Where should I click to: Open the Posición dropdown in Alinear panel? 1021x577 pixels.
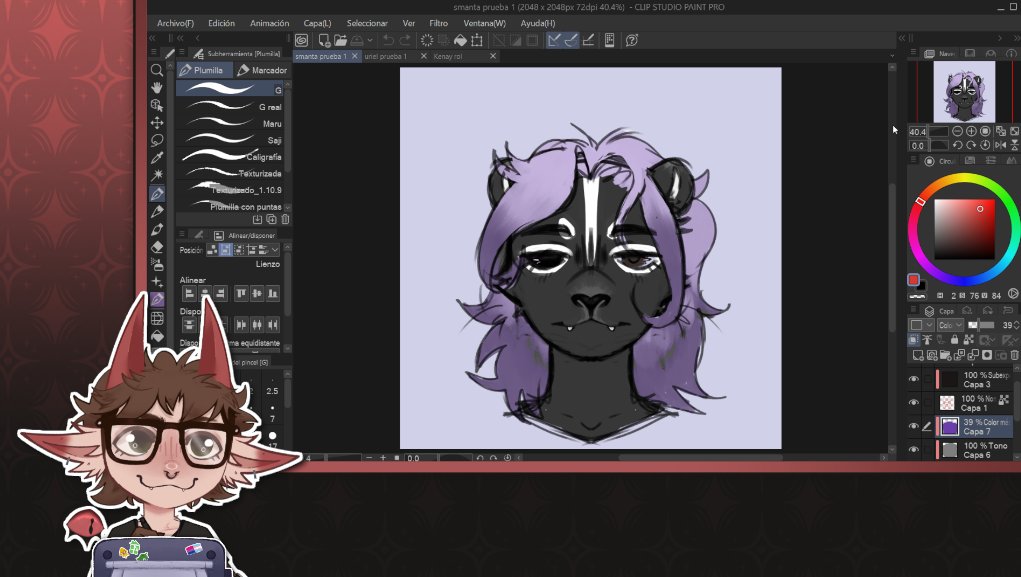[x=275, y=250]
